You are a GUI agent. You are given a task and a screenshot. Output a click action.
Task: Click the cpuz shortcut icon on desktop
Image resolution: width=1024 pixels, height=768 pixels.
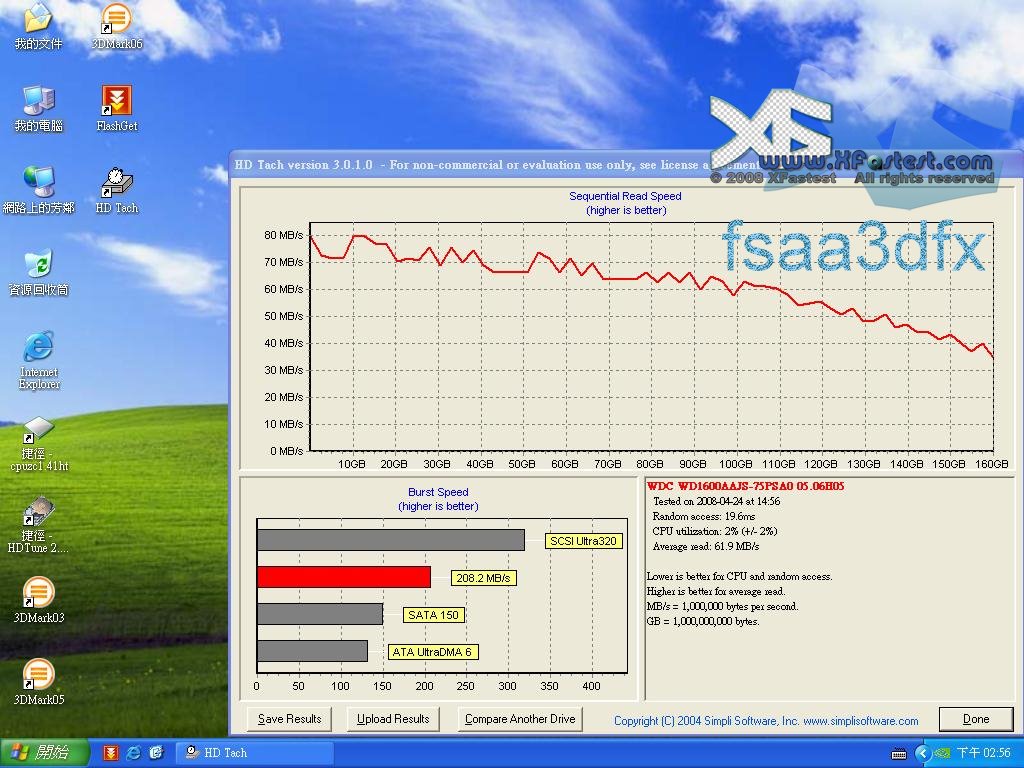click(38, 430)
